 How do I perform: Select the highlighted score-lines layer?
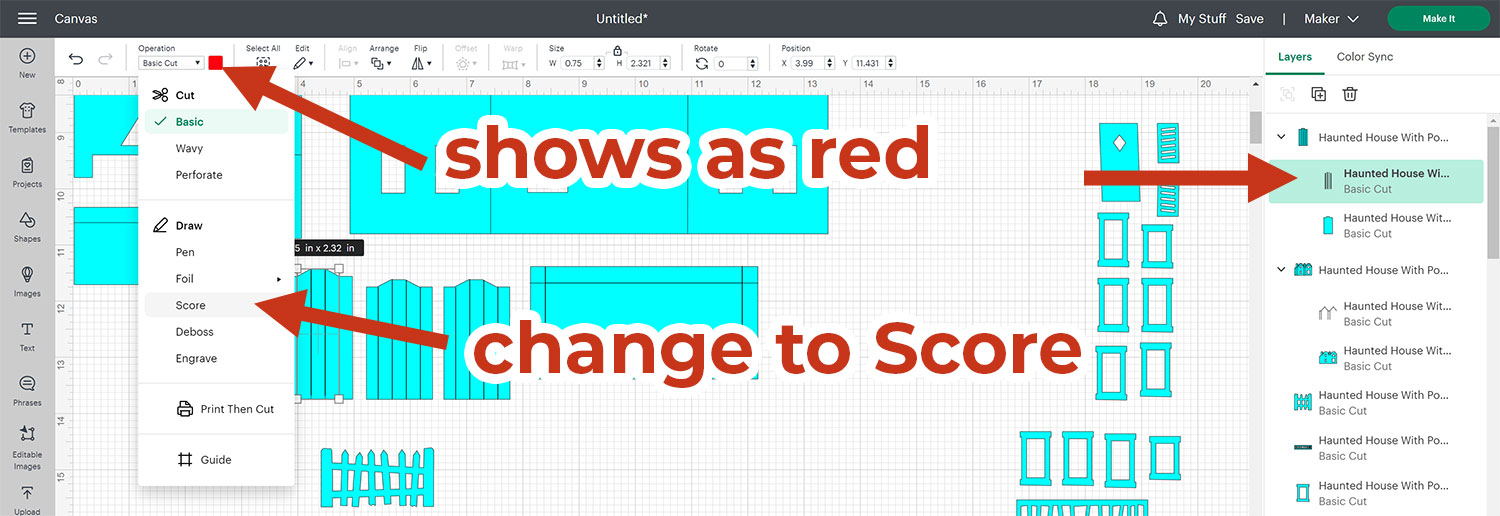pyautogui.click(x=1375, y=181)
